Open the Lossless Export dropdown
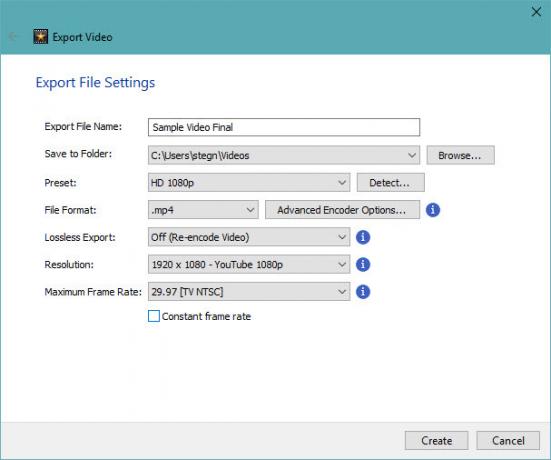551x460 pixels. click(x=249, y=237)
